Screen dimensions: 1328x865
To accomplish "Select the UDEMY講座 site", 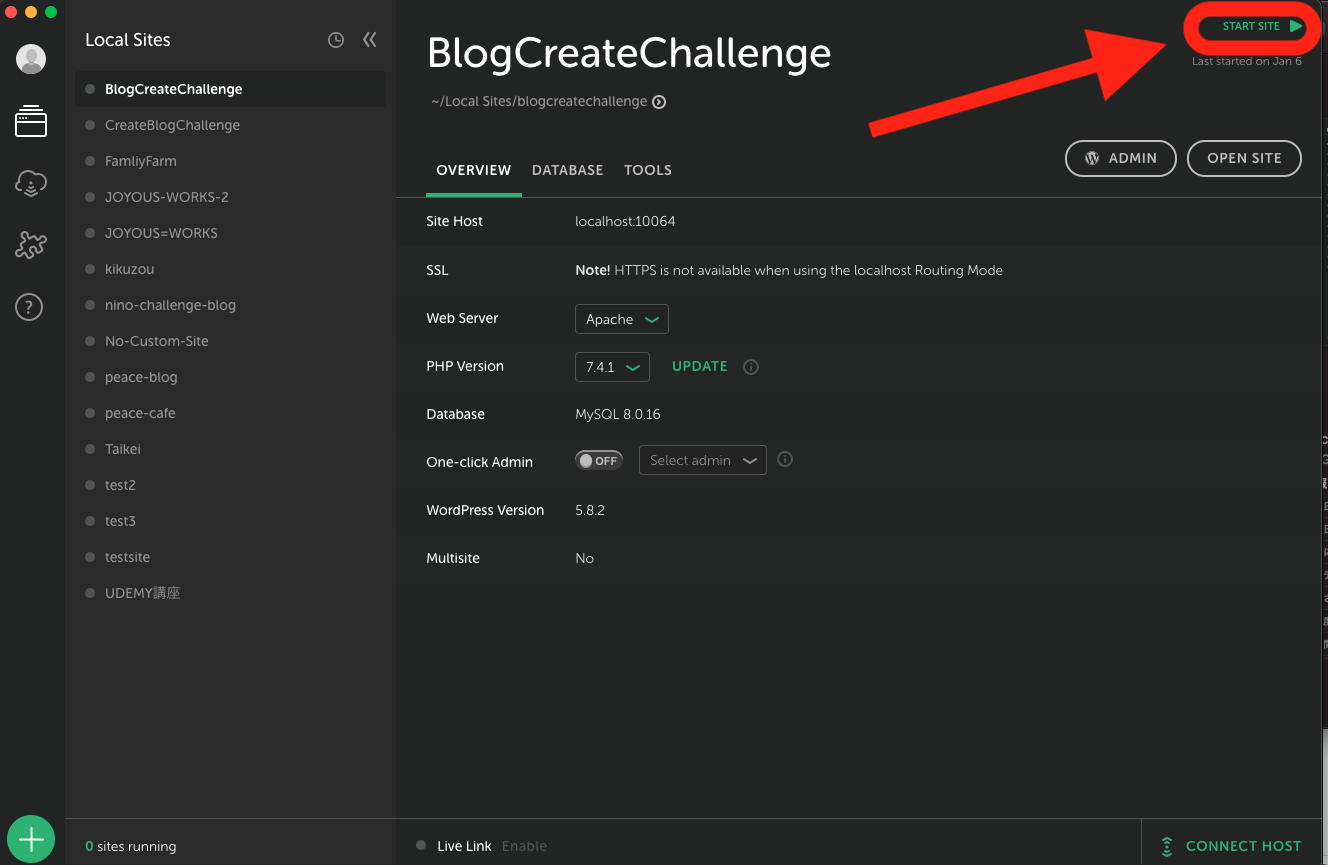I will [x=230, y=593].
